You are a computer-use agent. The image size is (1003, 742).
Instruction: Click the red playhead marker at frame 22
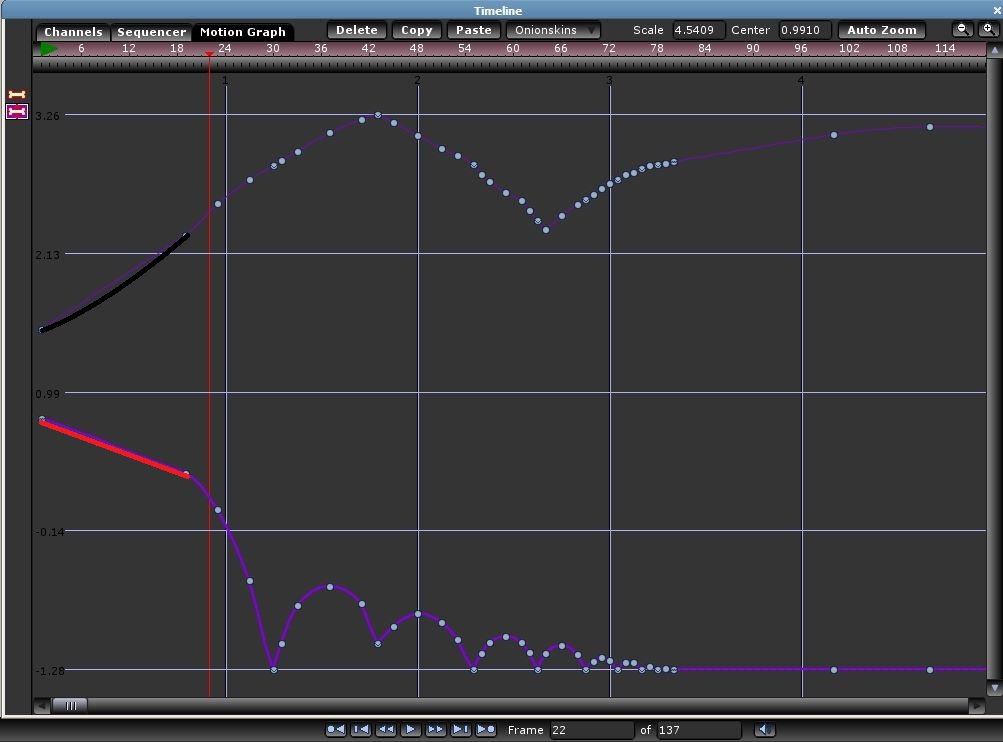pyautogui.click(x=209, y=54)
